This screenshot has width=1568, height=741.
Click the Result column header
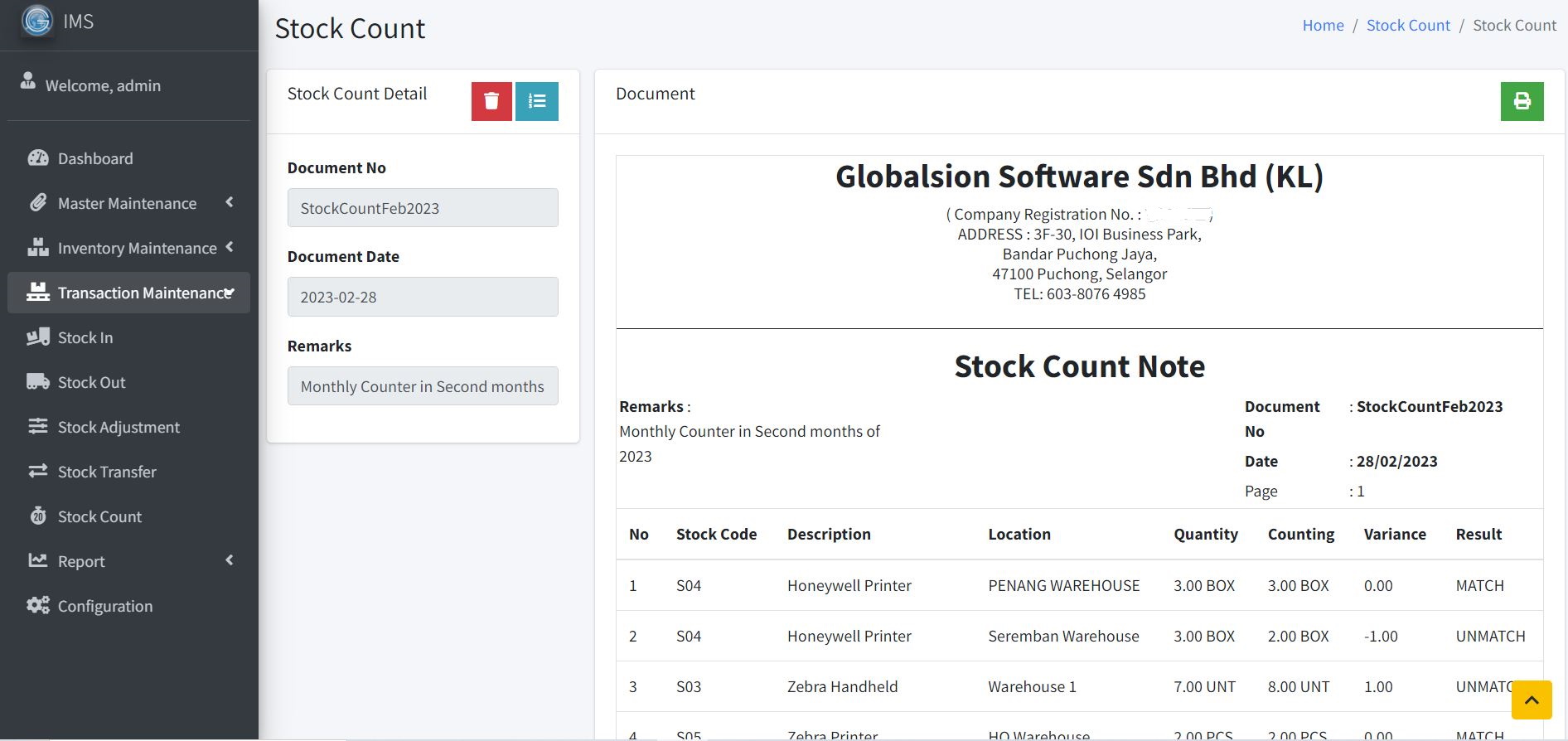click(1478, 534)
